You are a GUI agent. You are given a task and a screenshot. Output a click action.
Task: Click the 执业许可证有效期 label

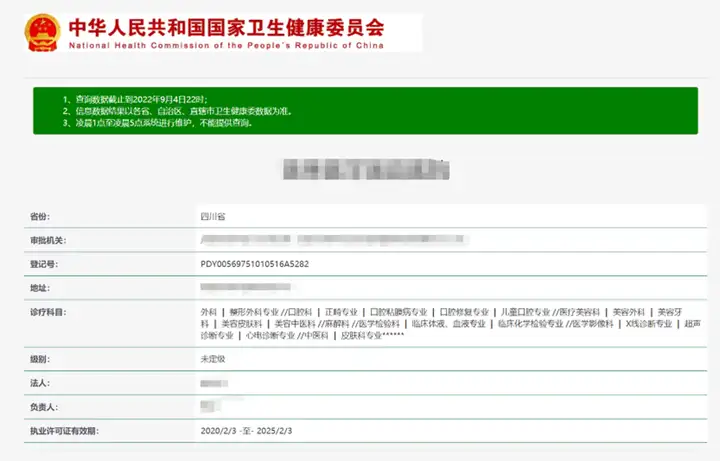click(64, 431)
